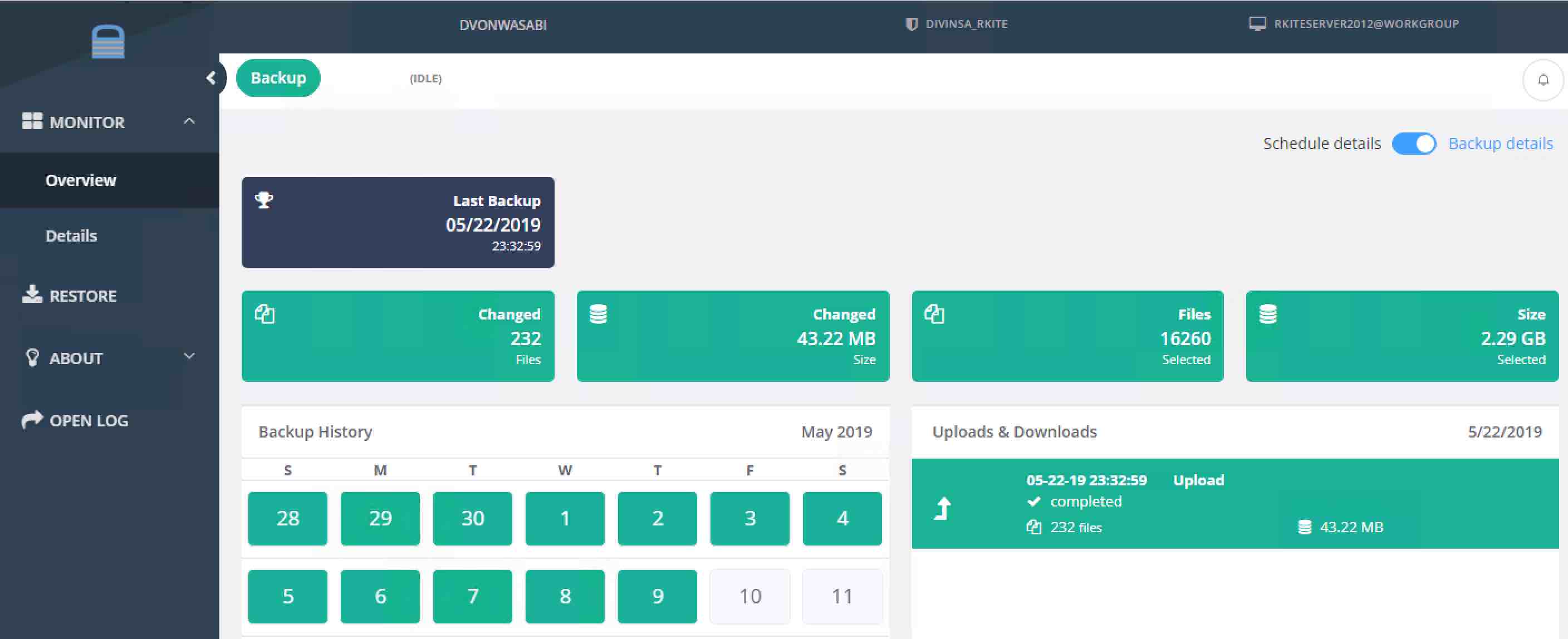Viewport: 1568px width, 639px height.
Task: Click the DVONWASABI header label
Action: tap(503, 25)
